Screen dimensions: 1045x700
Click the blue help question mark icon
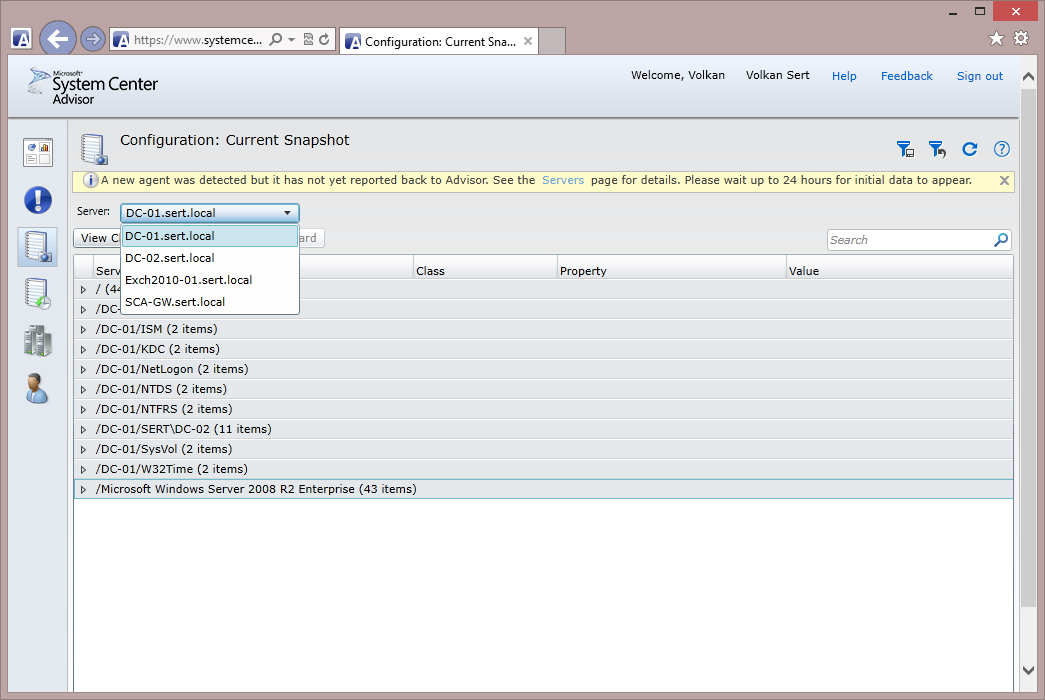tap(1001, 149)
